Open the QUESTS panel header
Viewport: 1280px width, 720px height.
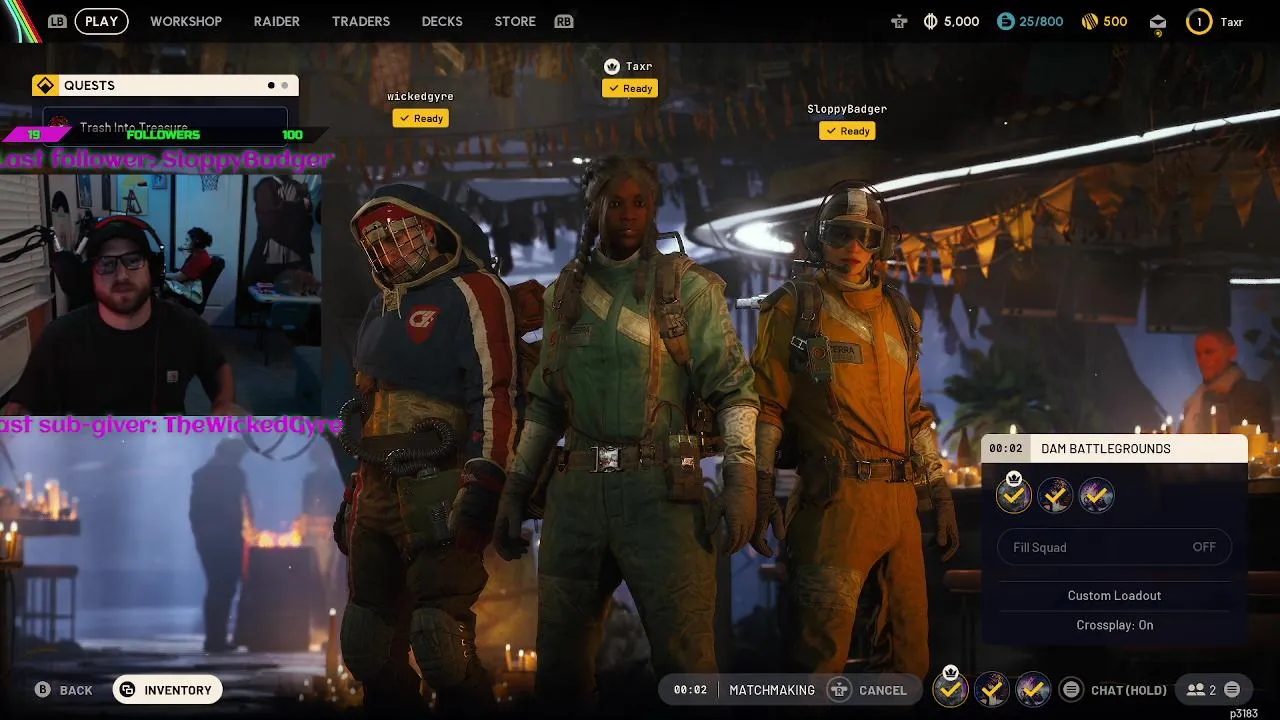tap(165, 85)
